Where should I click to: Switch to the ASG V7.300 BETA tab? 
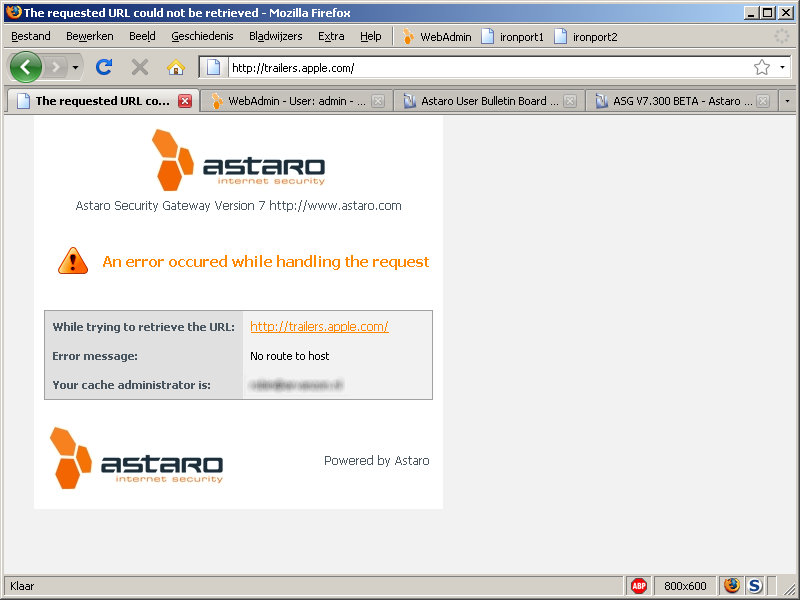pos(682,101)
